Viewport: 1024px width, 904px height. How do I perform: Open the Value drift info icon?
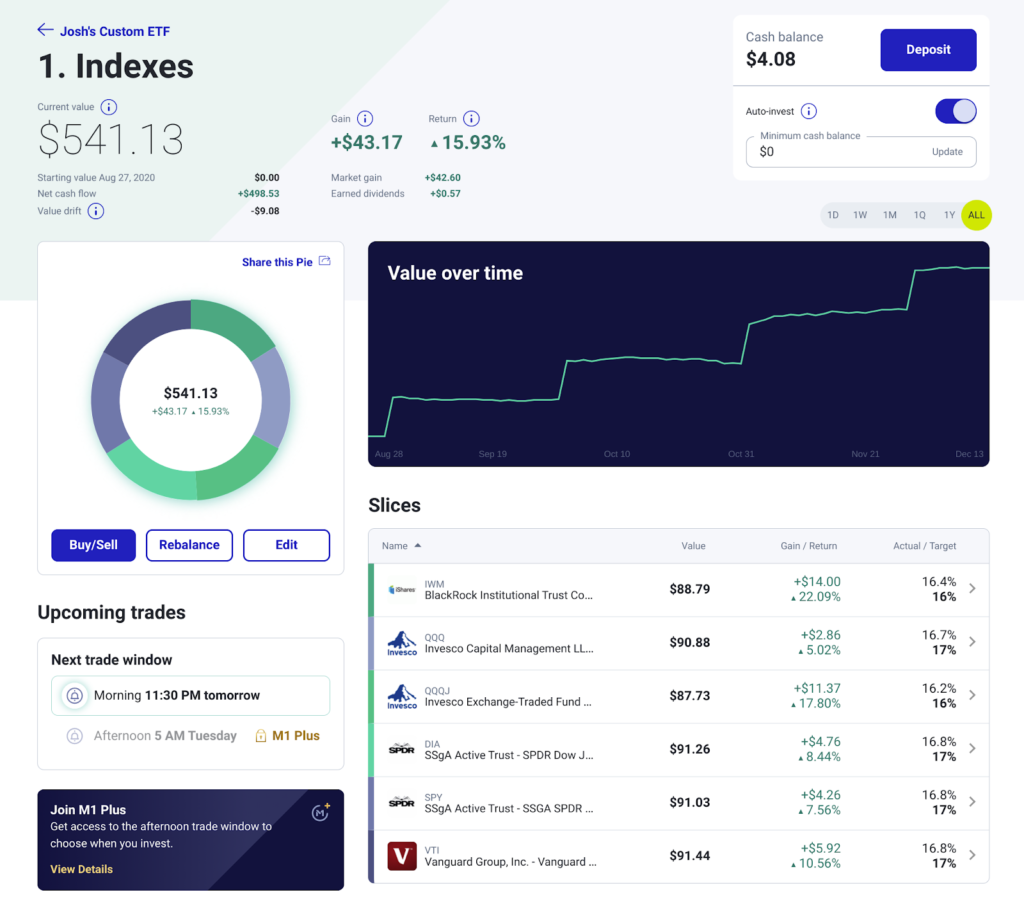95,211
